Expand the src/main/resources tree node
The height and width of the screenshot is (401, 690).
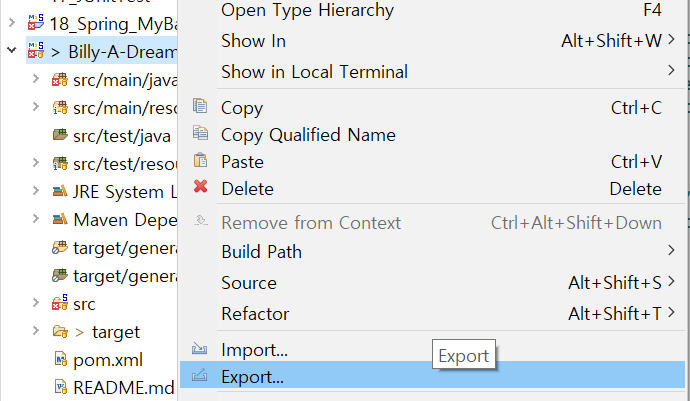pyautogui.click(x=36, y=107)
